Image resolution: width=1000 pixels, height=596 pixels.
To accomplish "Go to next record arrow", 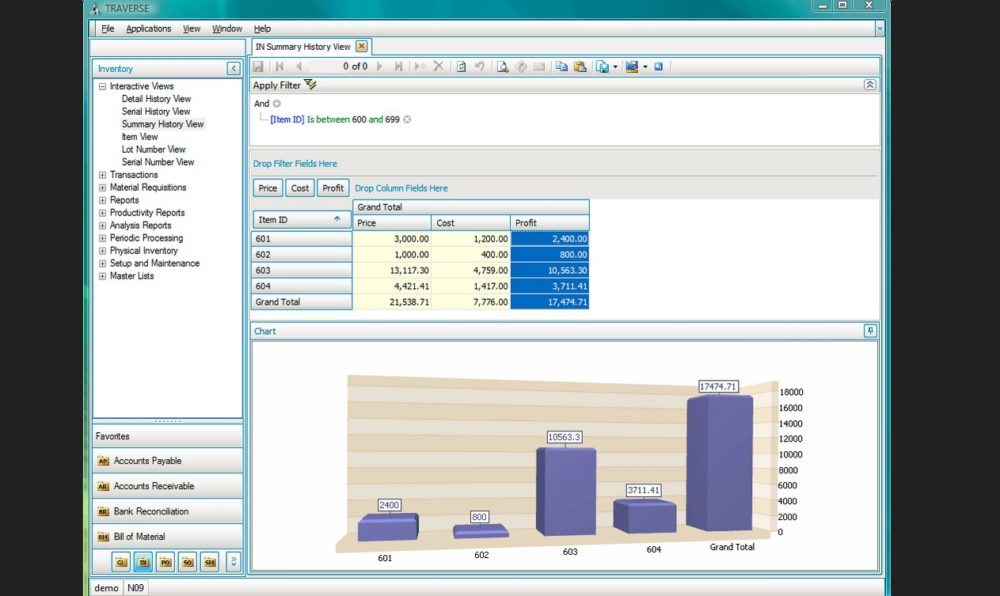I will (379, 66).
